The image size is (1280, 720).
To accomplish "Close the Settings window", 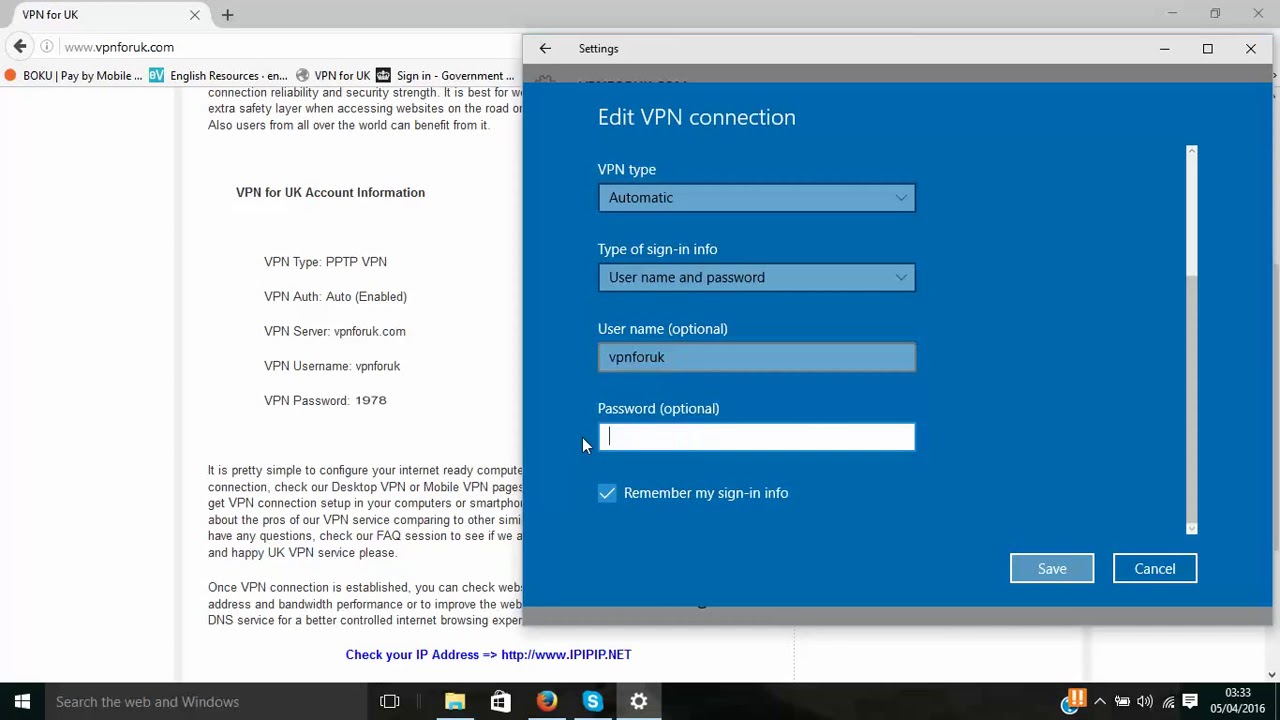I will (1251, 48).
